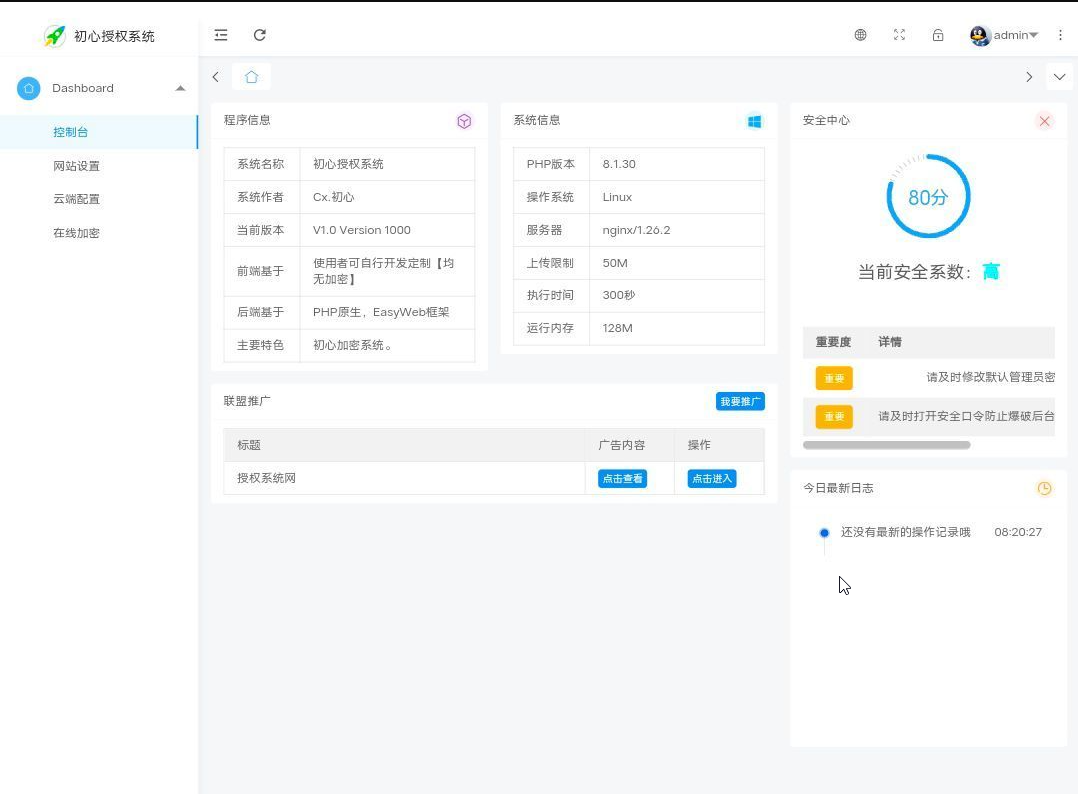Screen dimensions: 1078x794
Task: Select the home tab icon
Action: tap(251, 77)
